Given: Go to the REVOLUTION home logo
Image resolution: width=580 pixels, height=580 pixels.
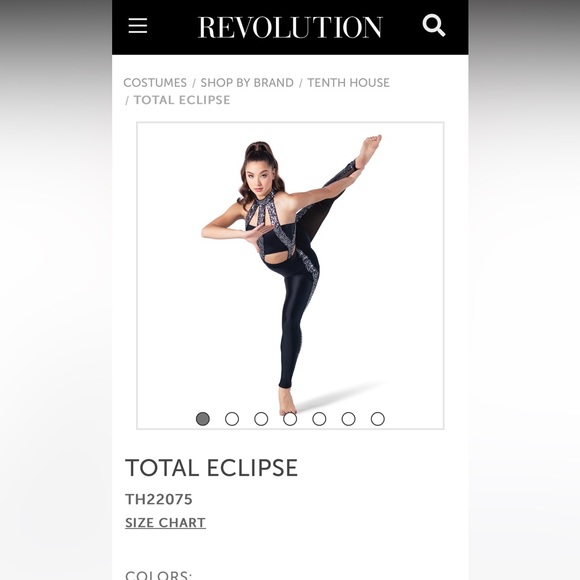Looking at the screenshot, I should pyautogui.click(x=290, y=27).
